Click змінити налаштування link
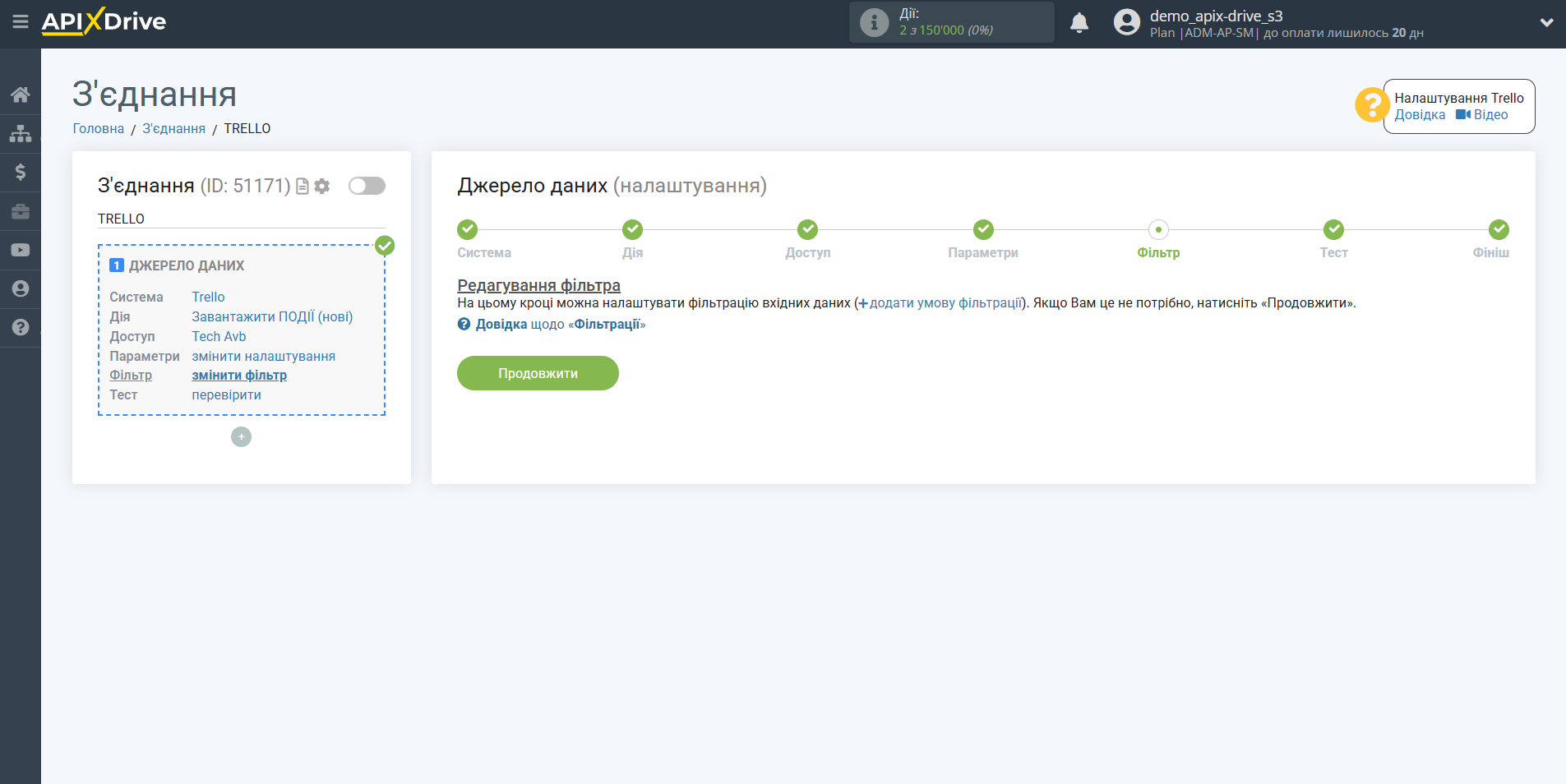Screen dimensions: 1566x784 tap(263, 357)
